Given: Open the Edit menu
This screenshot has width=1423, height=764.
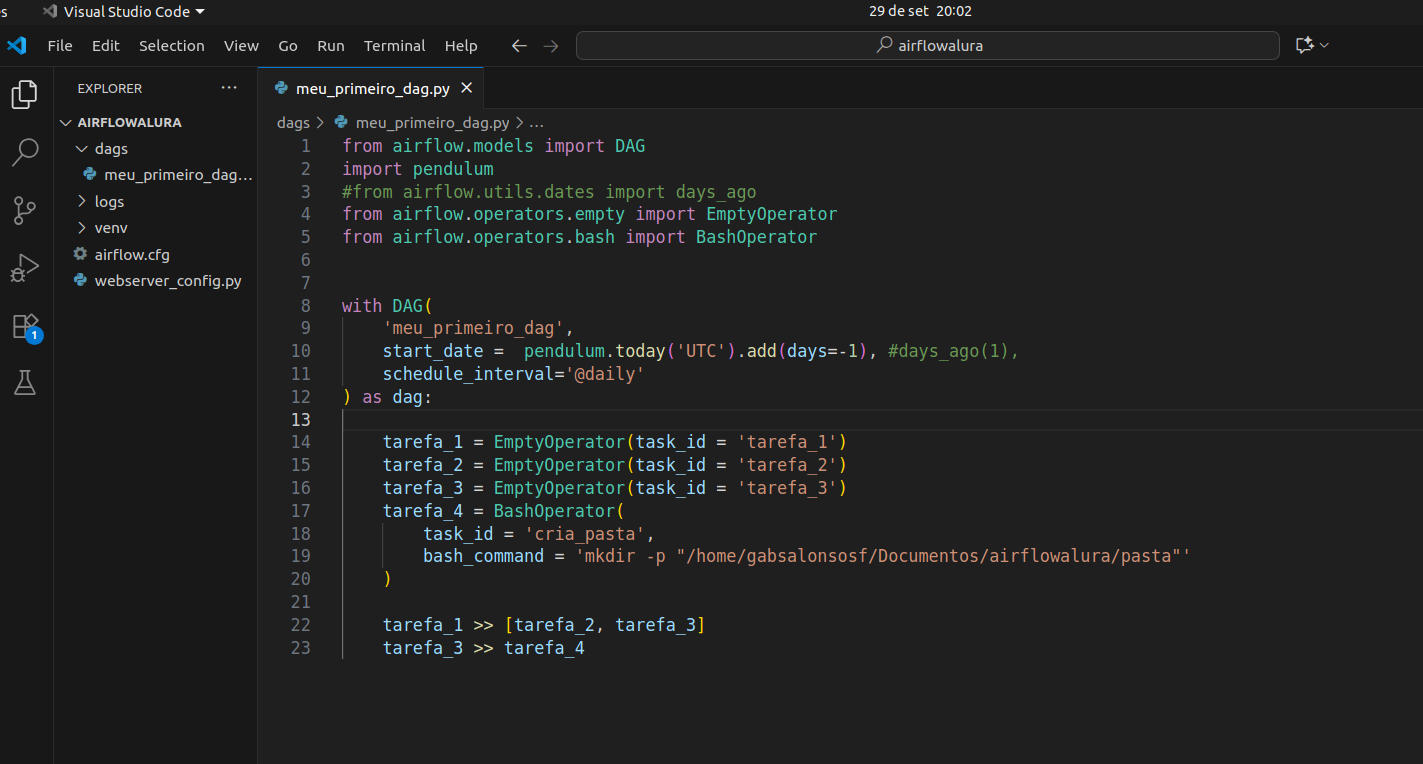Looking at the screenshot, I should pyautogui.click(x=105, y=46).
